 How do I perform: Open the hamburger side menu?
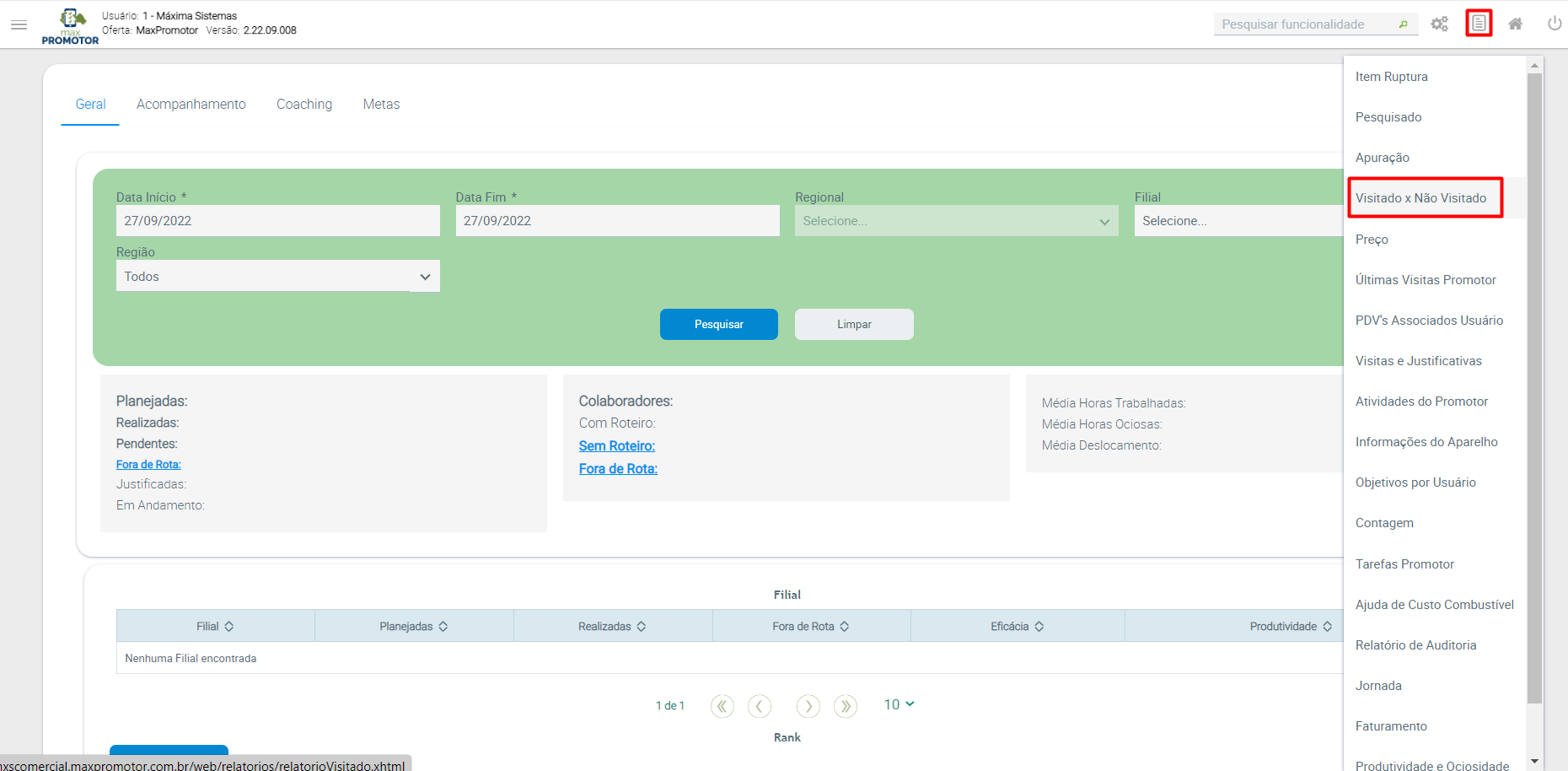19,24
